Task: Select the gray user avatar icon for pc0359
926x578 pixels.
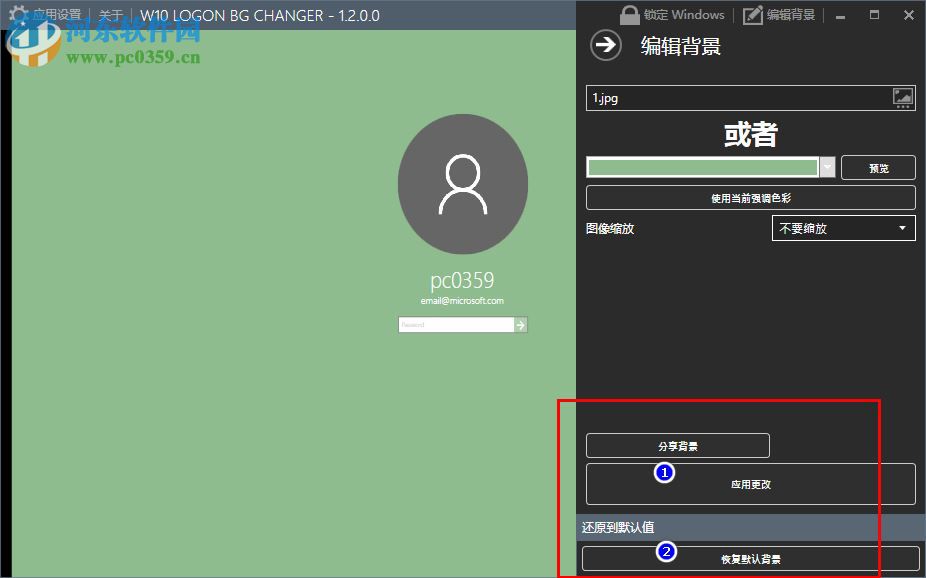Action: [x=462, y=184]
